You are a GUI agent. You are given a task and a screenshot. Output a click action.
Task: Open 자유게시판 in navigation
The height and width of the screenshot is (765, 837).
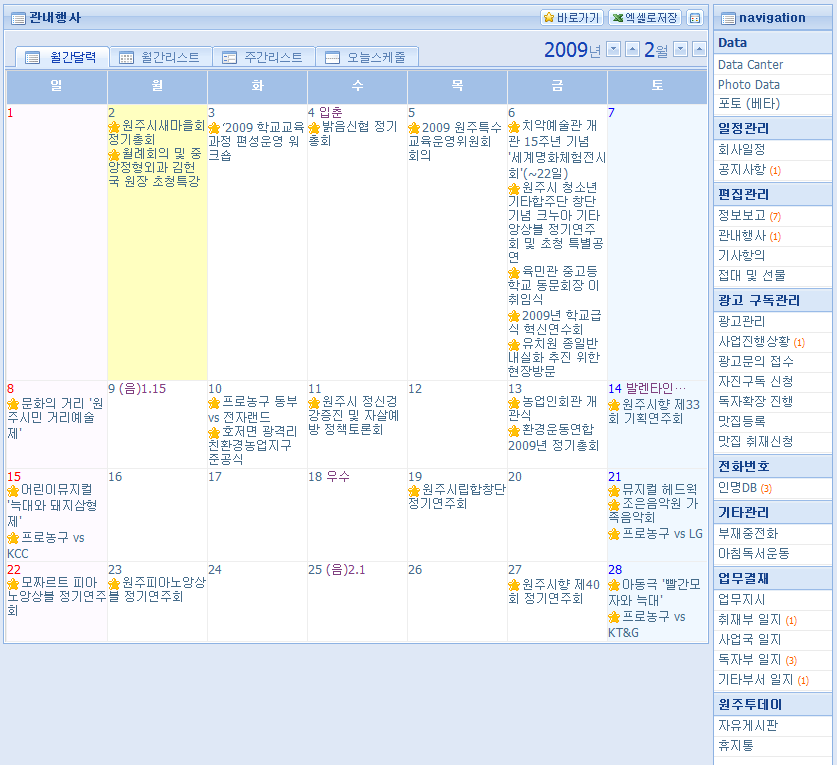pos(748,726)
